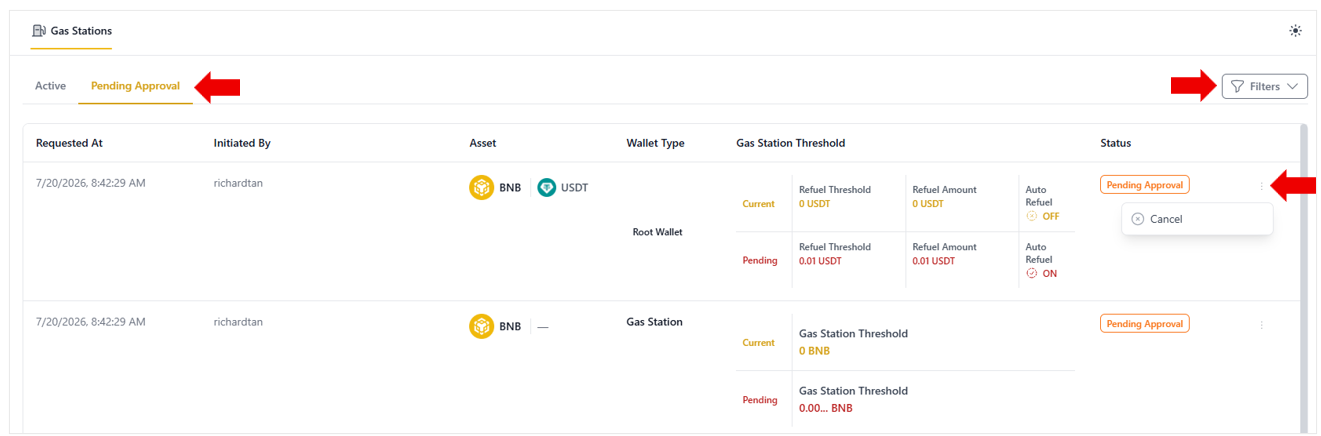Click Pending Approval badge in Root Wallet row
The height and width of the screenshot is (436, 1321).
[x=1145, y=185]
